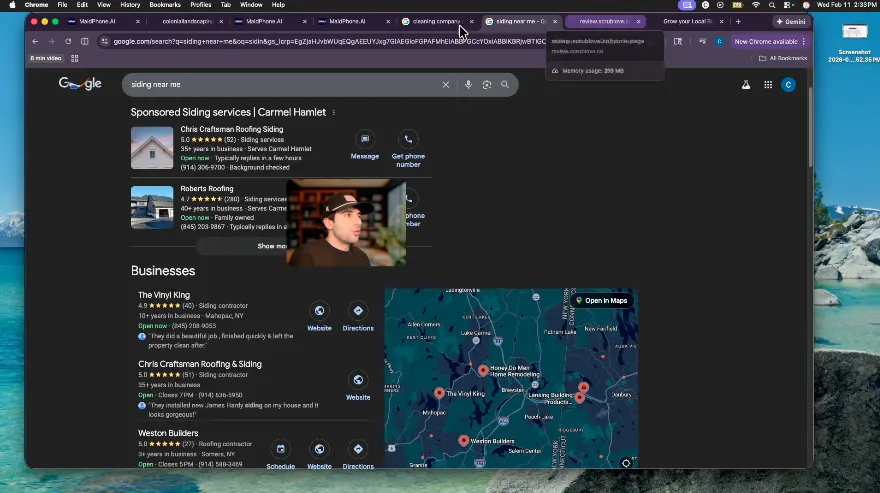This screenshot has width=880, height=493.
Task: Open Weston Builders business listing title
Action: point(168,433)
